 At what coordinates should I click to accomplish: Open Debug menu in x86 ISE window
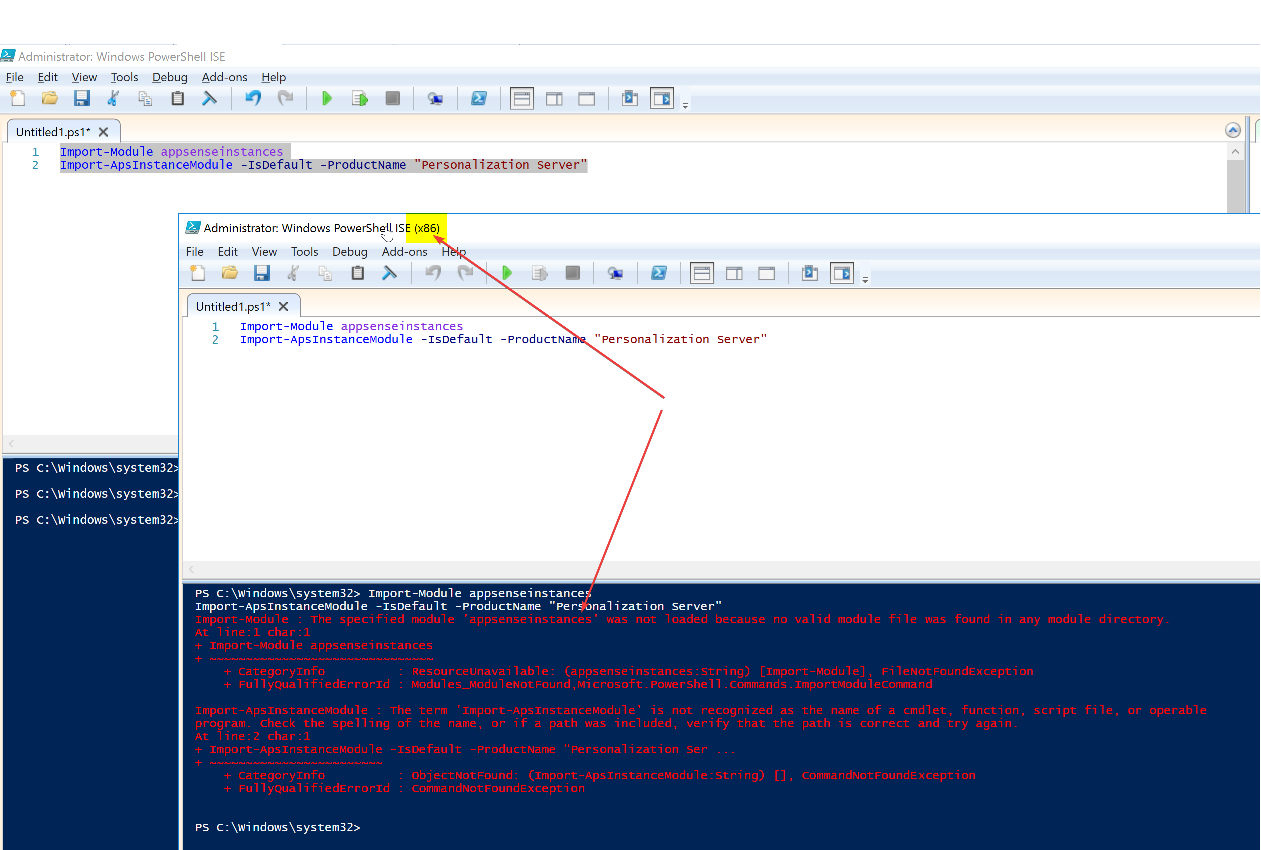click(x=350, y=252)
